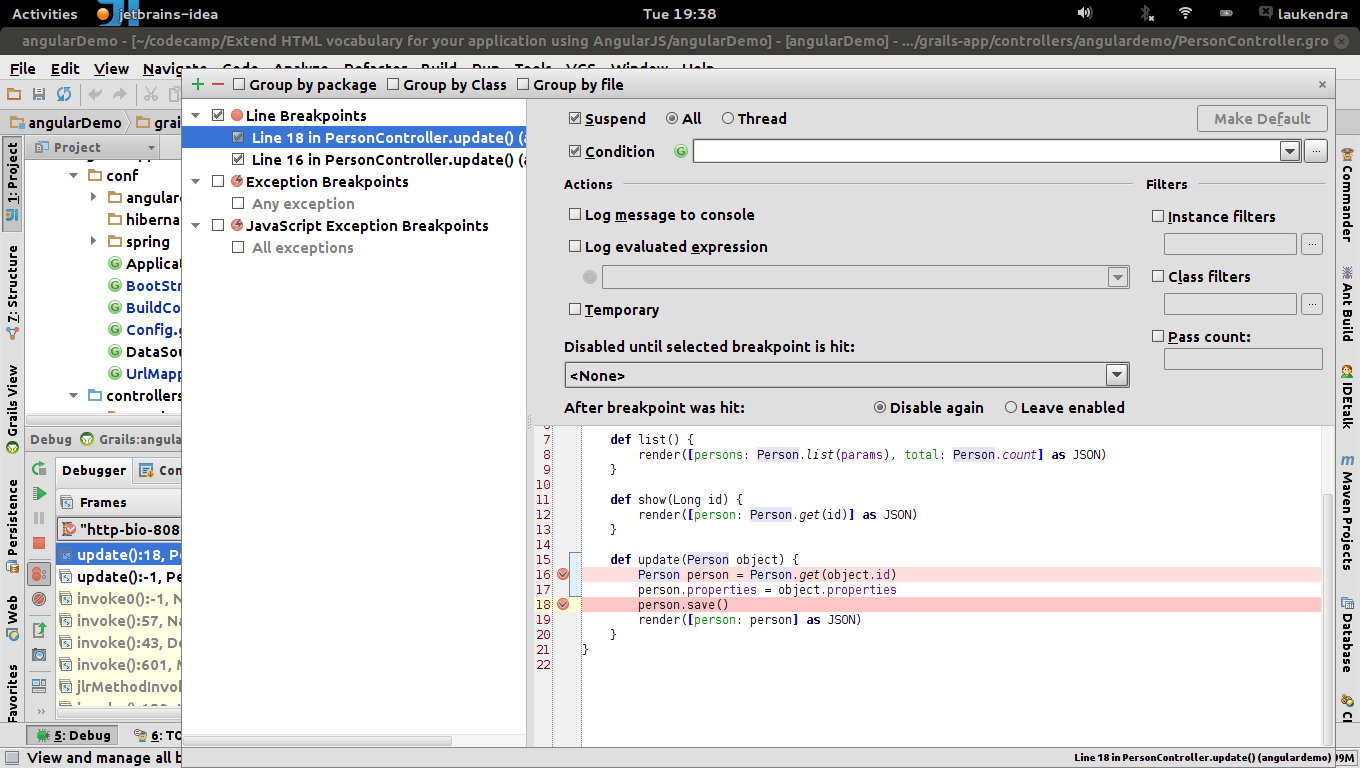The width and height of the screenshot is (1360, 768).
Task: Check Log message to console
Action: [575, 214]
